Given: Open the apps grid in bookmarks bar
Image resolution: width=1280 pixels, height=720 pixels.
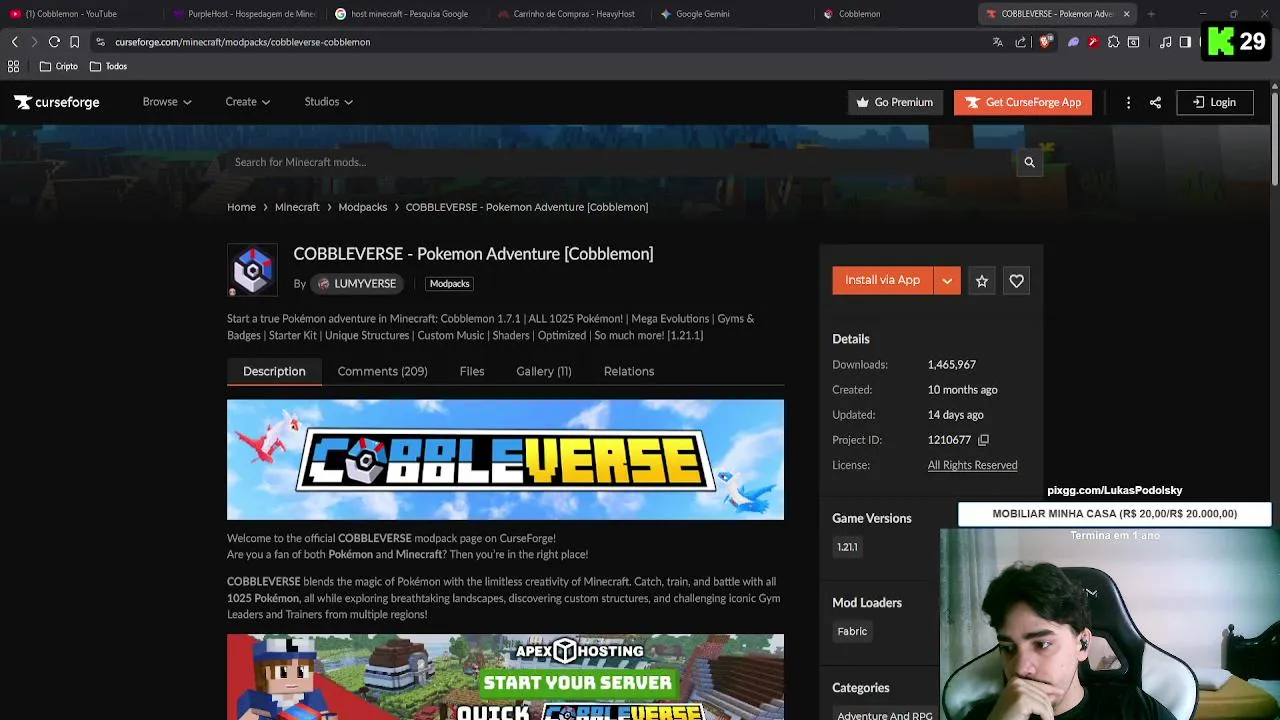Looking at the screenshot, I should pos(13,66).
